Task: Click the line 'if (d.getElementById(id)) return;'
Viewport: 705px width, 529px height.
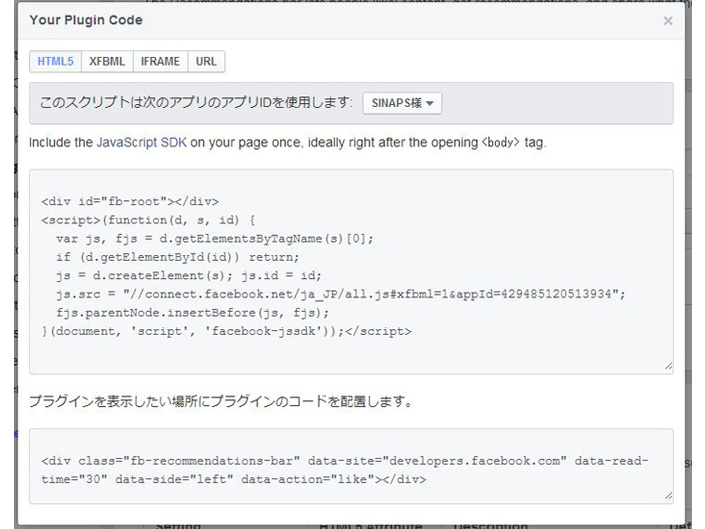Action: (x=178, y=257)
